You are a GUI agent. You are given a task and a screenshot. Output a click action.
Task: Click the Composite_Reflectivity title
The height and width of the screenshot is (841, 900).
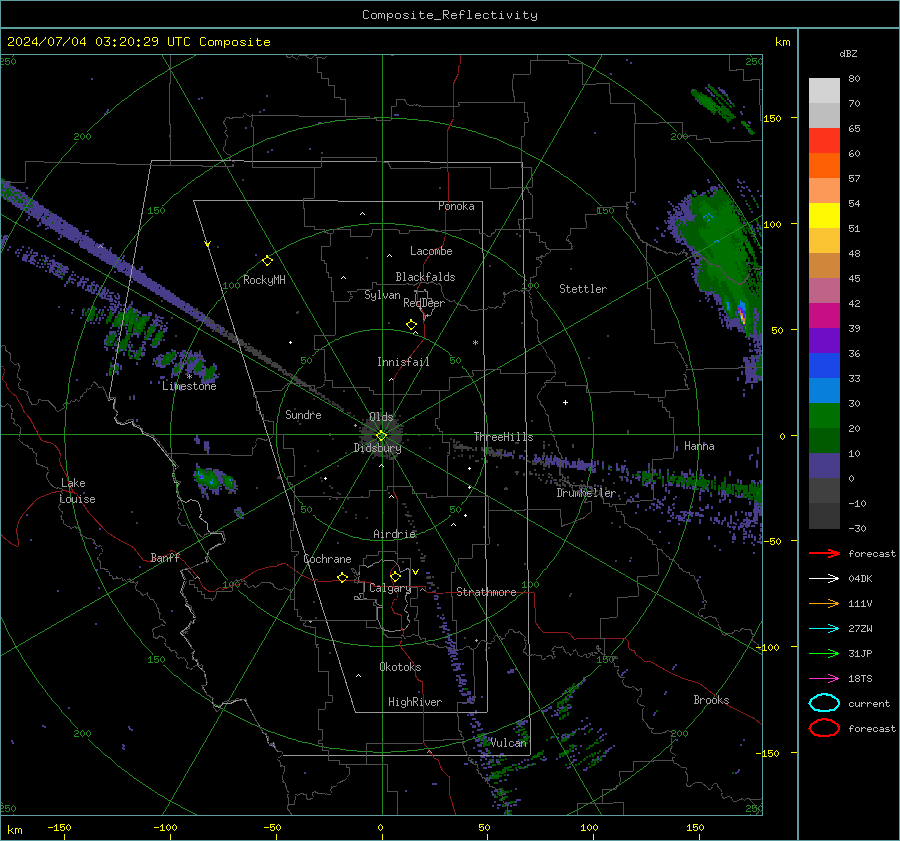coord(449,15)
